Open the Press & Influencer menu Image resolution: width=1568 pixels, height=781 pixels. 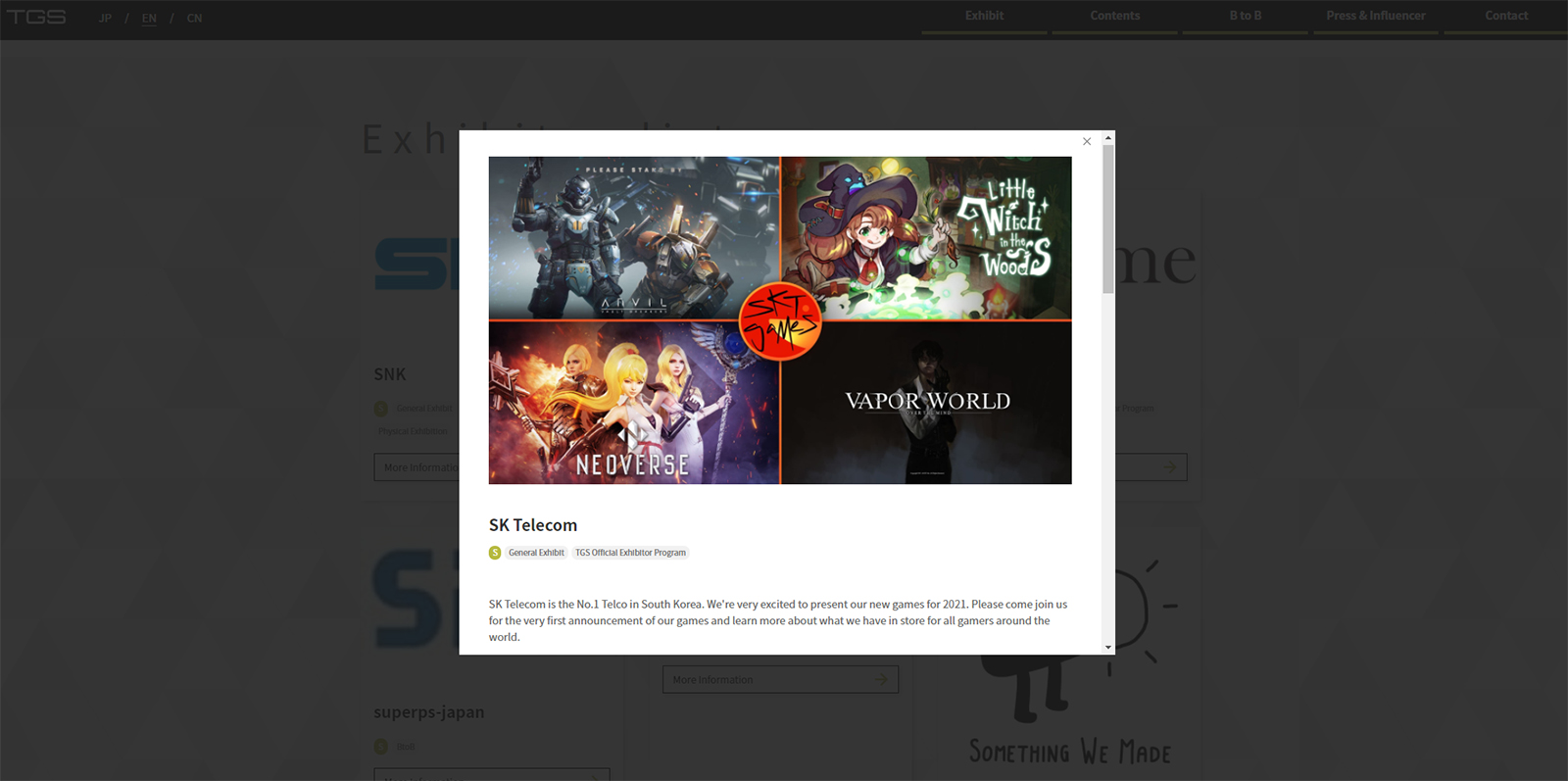point(1375,16)
